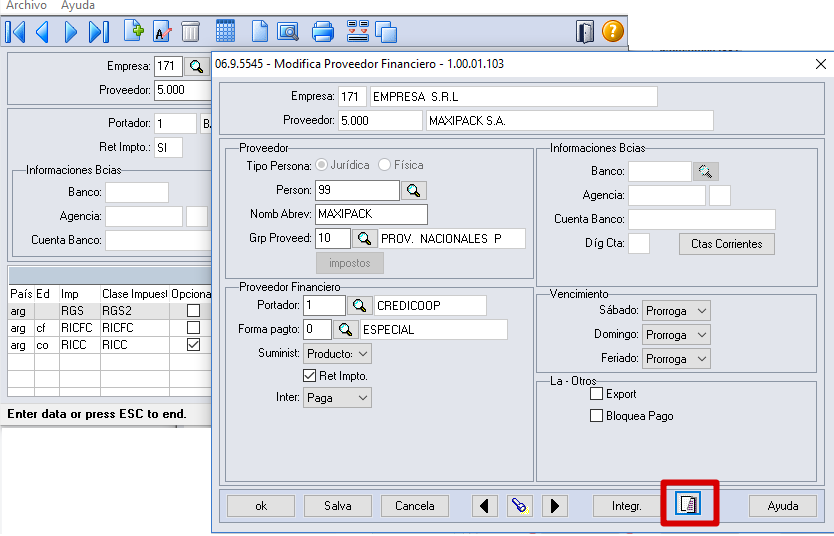Select the Jurídica radio button
Viewport: 834px width, 536px height.
pos(322,165)
